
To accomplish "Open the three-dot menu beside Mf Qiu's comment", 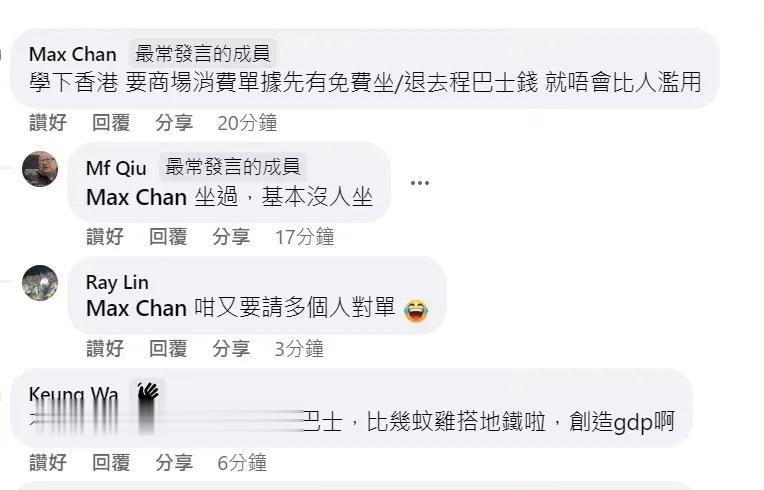I will coord(420,183).
